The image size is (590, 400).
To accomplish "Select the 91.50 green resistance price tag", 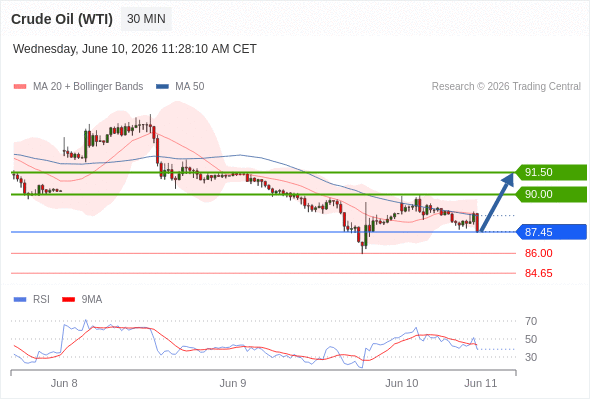I will [x=551, y=172].
